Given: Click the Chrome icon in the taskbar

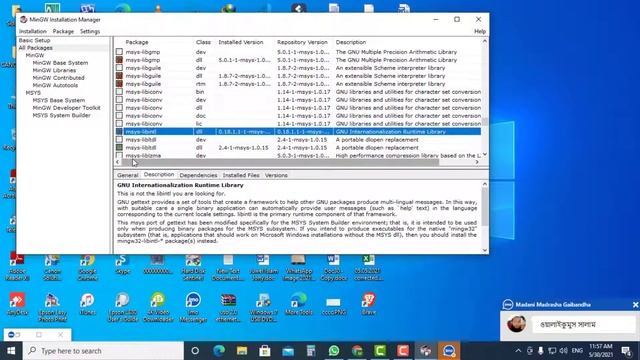Looking at the screenshot, I should [357, 351].
